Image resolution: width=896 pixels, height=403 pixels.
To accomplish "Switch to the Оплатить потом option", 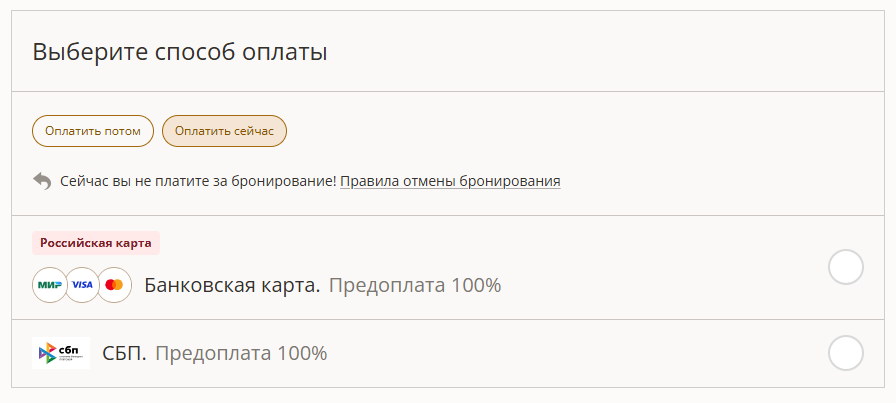I will (x=93, y=131).
